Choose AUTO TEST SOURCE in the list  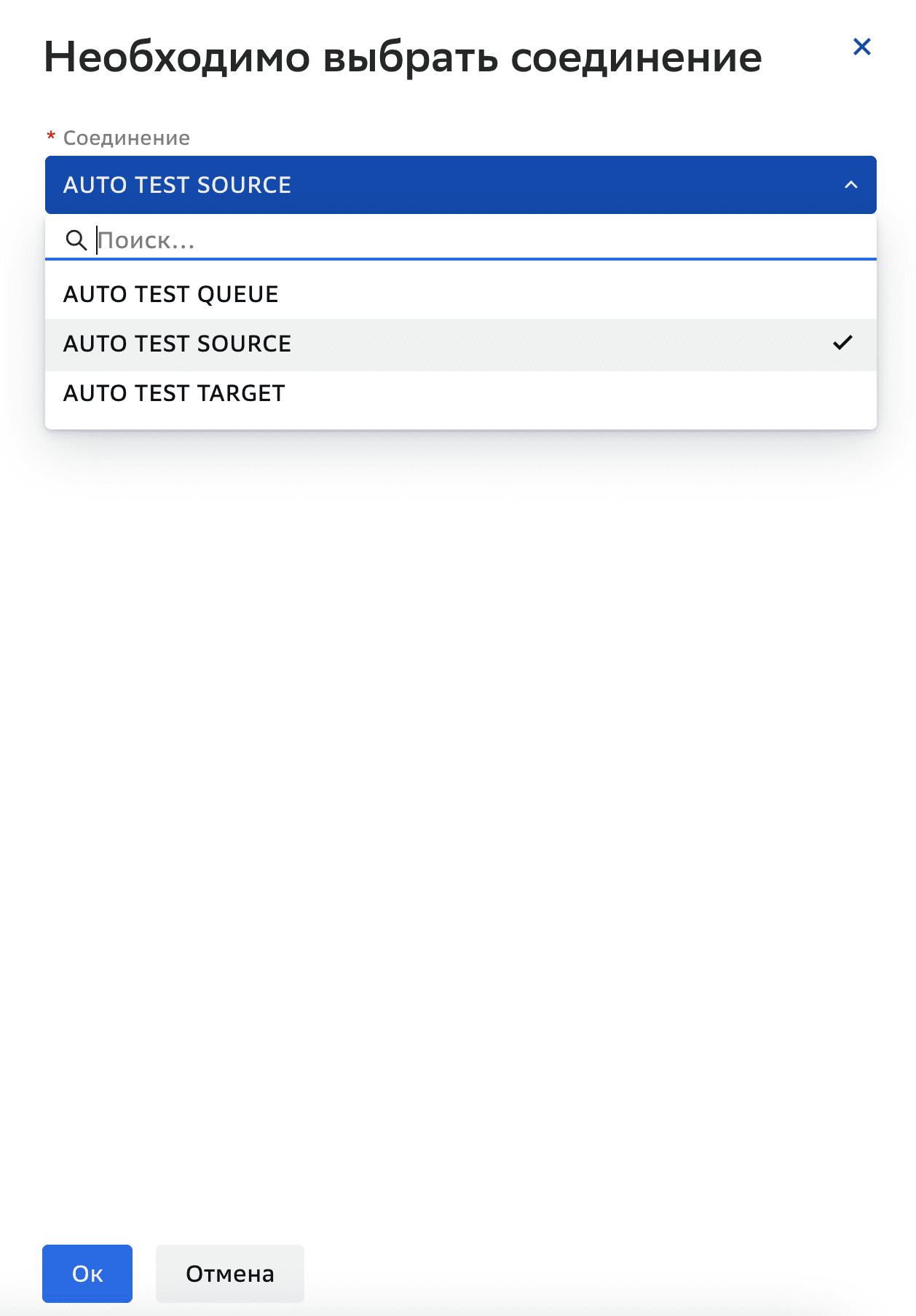177,344
